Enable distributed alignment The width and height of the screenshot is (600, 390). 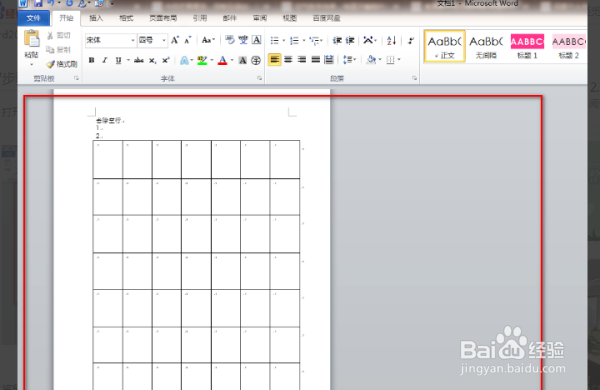click(329, 60)
